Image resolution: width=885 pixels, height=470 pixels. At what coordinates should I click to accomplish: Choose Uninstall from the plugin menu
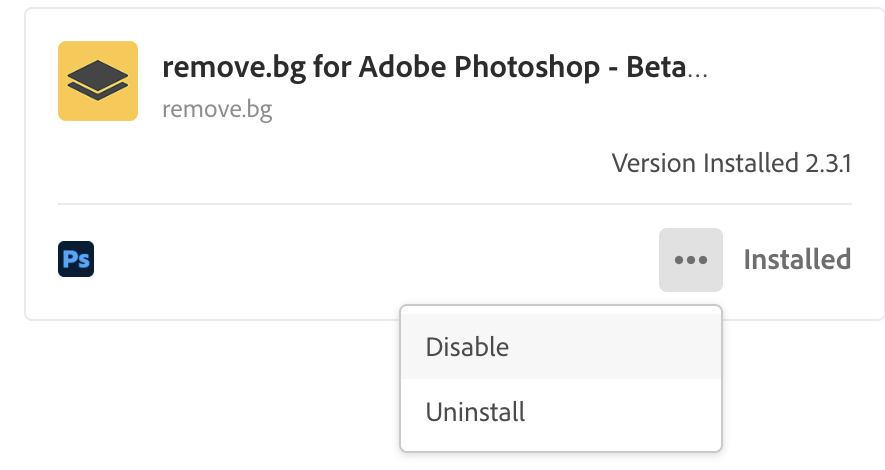[475, 411]
